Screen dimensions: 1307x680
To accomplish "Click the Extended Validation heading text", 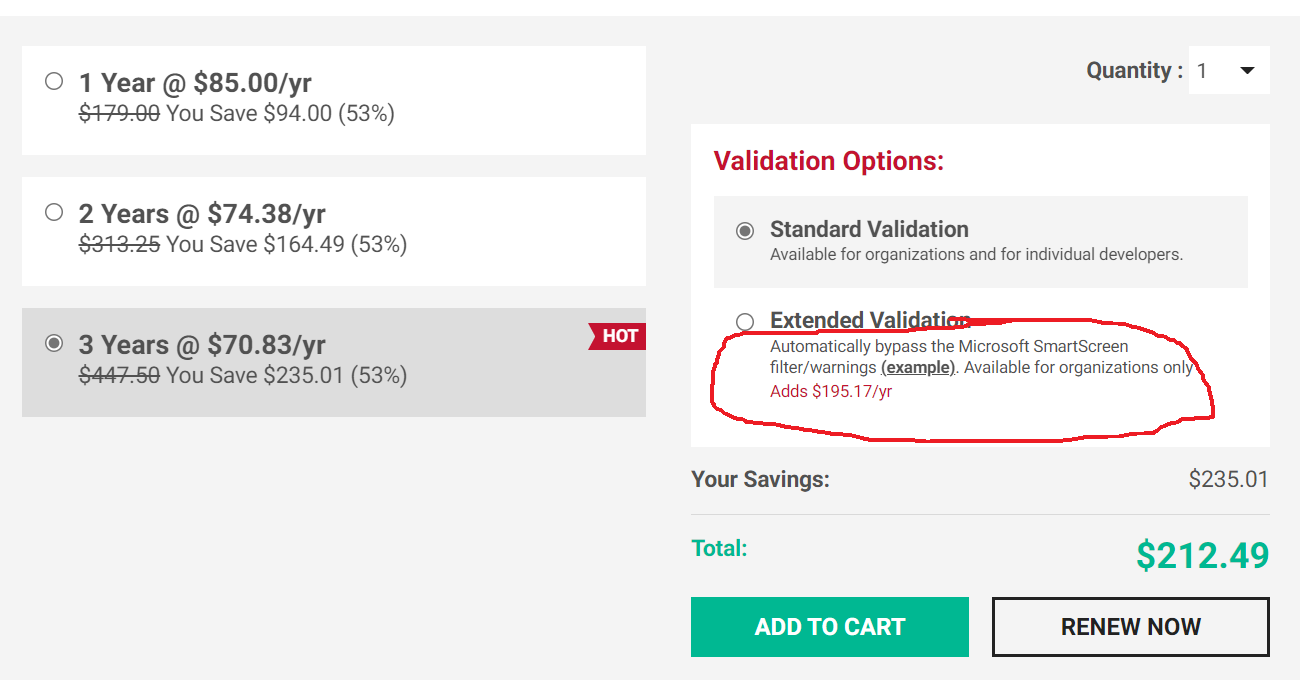I will click(x=868, y=320).
